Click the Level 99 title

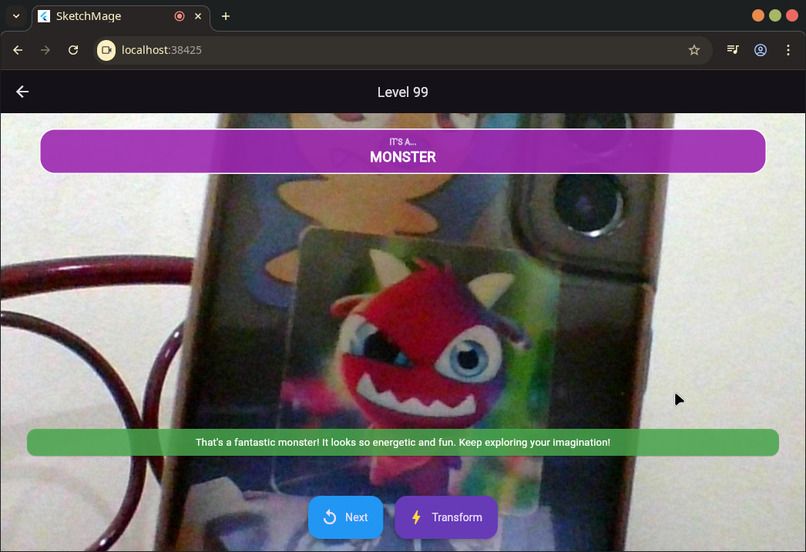[402, 92]
